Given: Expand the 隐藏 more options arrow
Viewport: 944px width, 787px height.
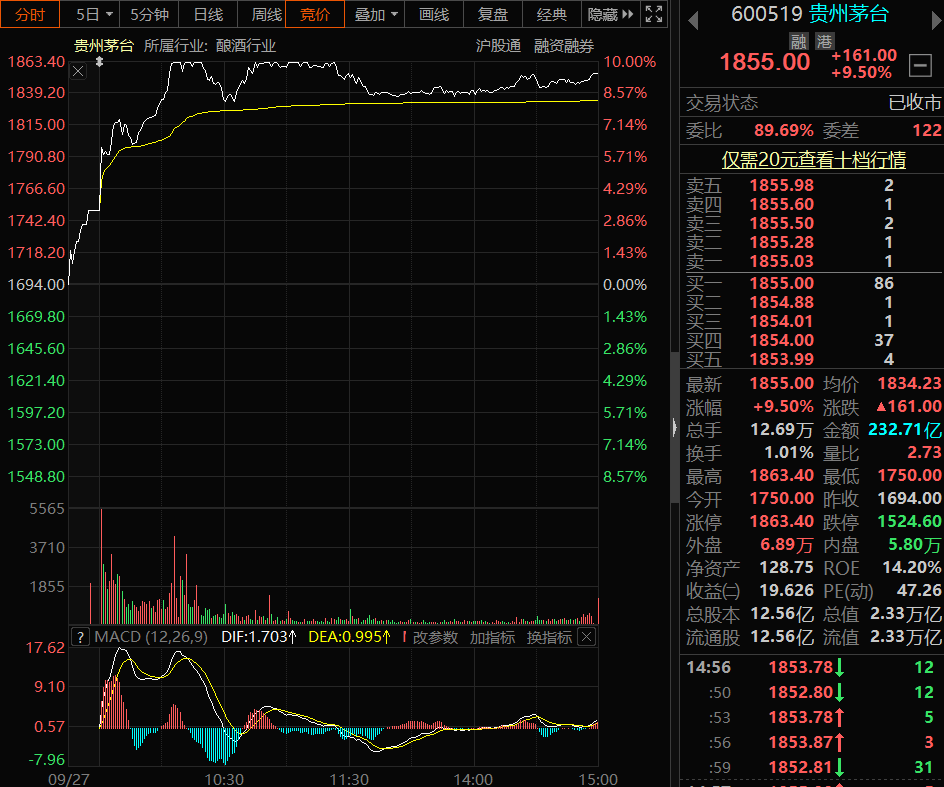Looking at the screenshot, I should pyautogui.click(x=611, y=14).
